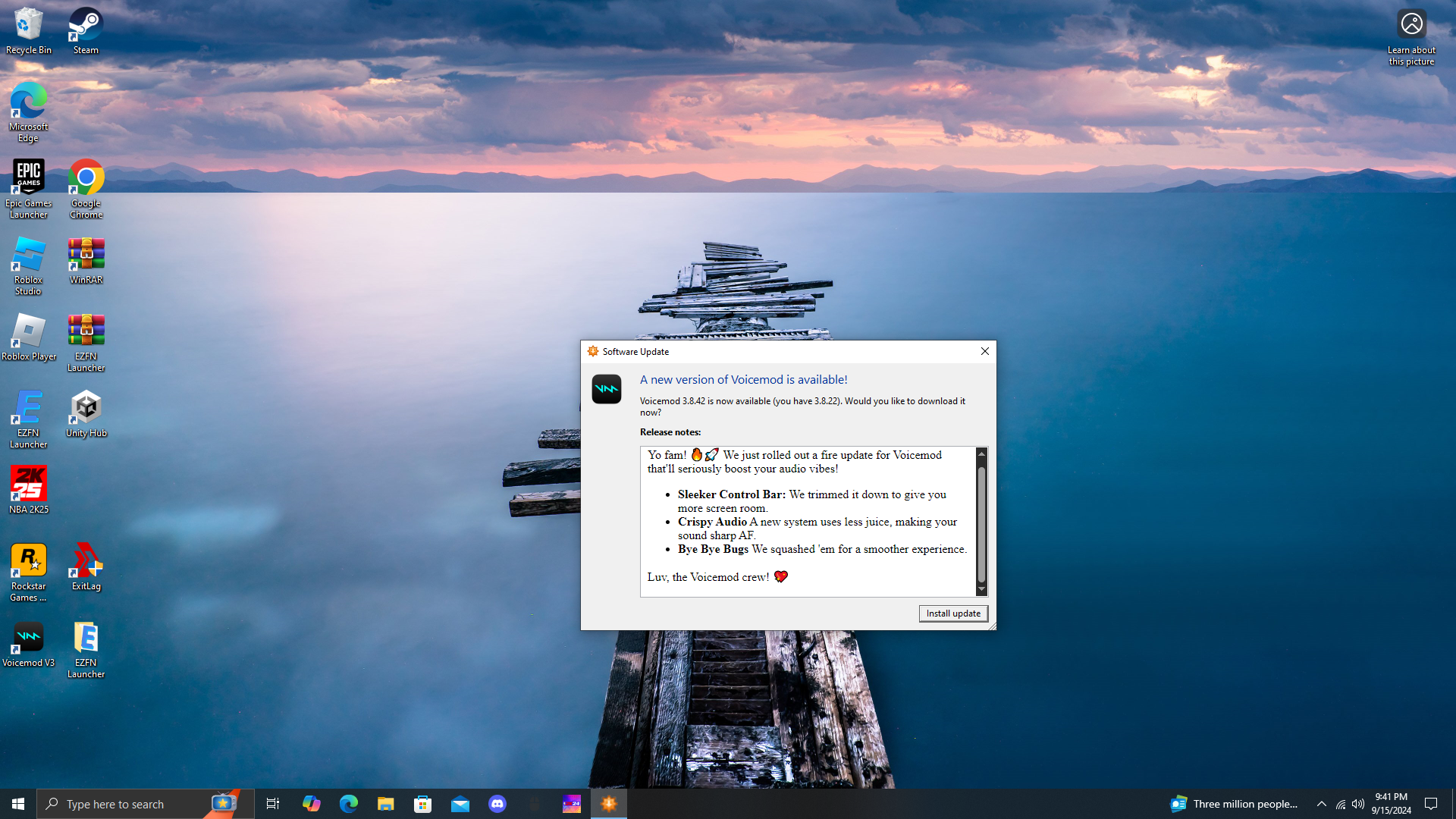Image resolution: width=1456 pixels, height=819 pixels.
Task: Open the volume control in system tray
Action: click(x=1358, y=804)
